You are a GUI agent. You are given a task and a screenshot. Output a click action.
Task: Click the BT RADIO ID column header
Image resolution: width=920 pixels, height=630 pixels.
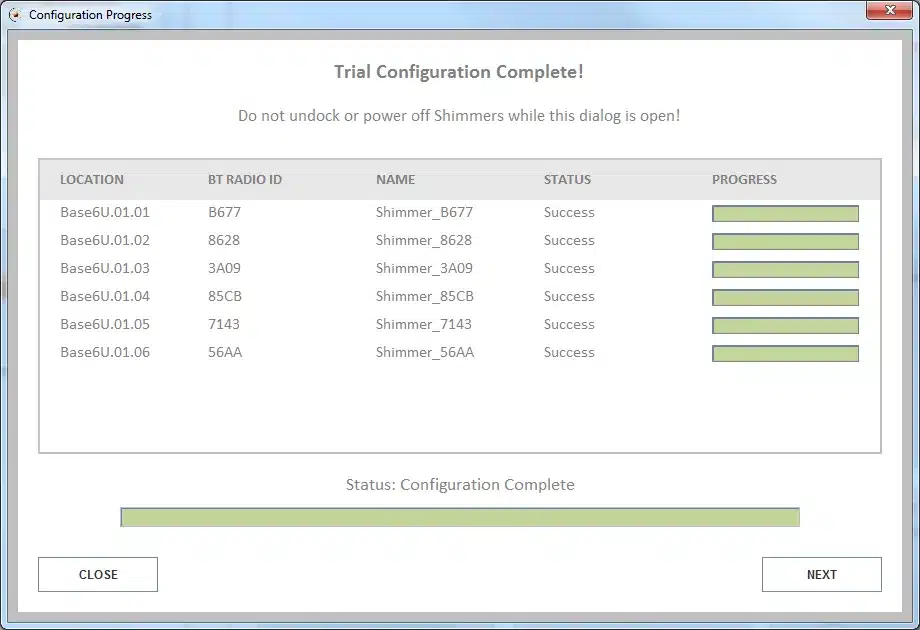(x=245, y=179)
